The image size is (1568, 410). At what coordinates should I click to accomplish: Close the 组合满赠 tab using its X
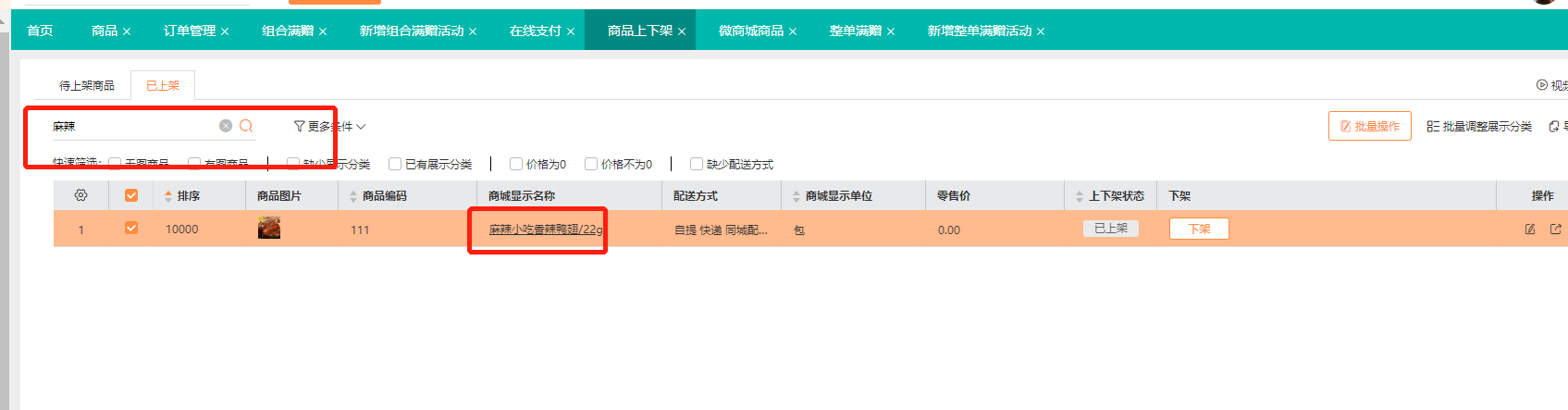(x=323, y=31)
